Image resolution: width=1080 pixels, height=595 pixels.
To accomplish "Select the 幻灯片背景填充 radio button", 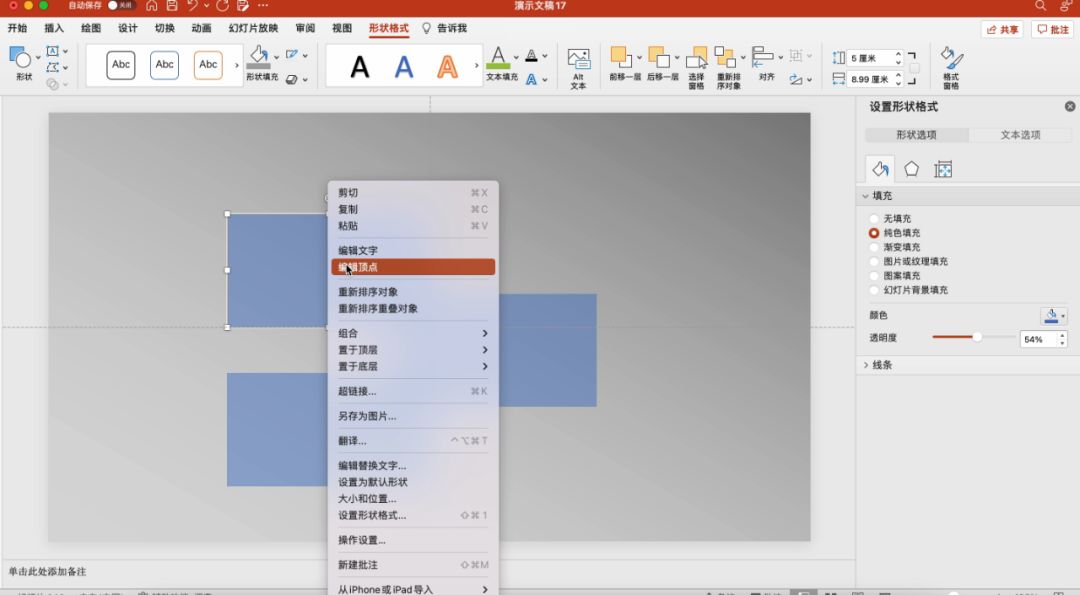I will (x=874, y=291).
